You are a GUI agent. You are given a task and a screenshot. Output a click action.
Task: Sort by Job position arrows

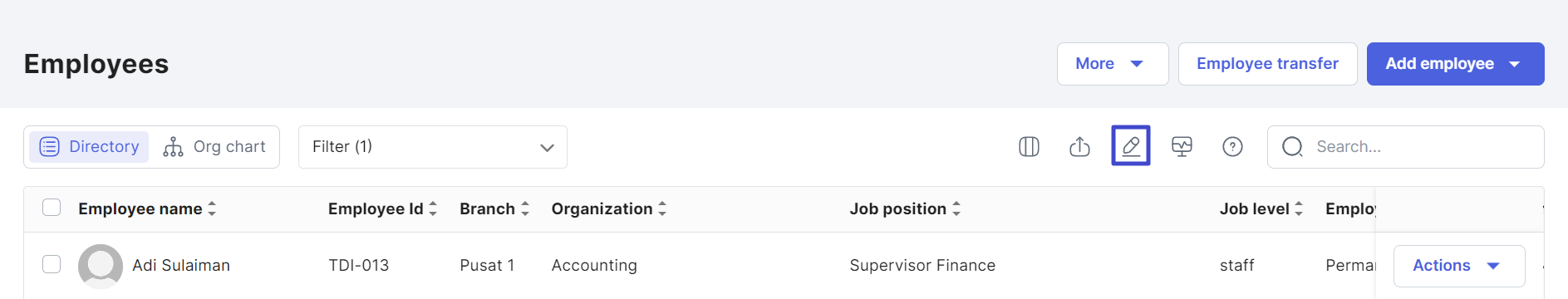pos(956,209)
